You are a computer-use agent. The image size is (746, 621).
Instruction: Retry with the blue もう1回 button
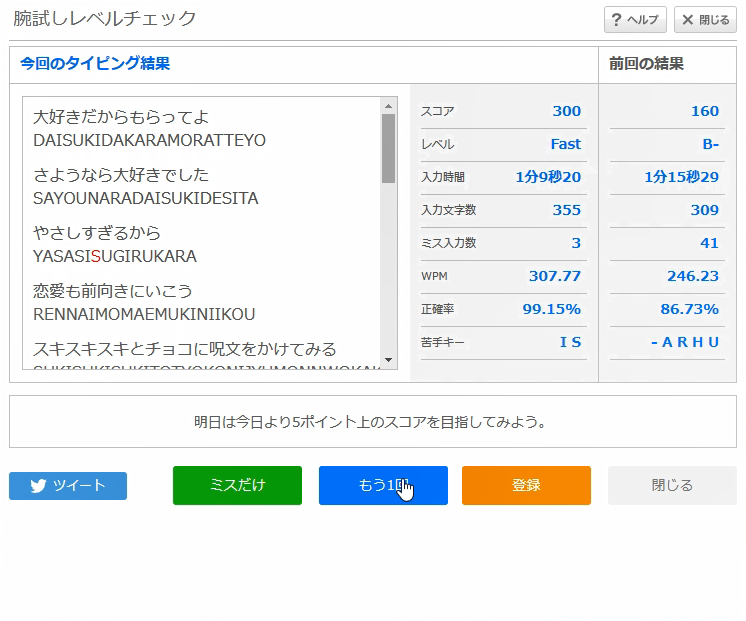coord(383,486)
